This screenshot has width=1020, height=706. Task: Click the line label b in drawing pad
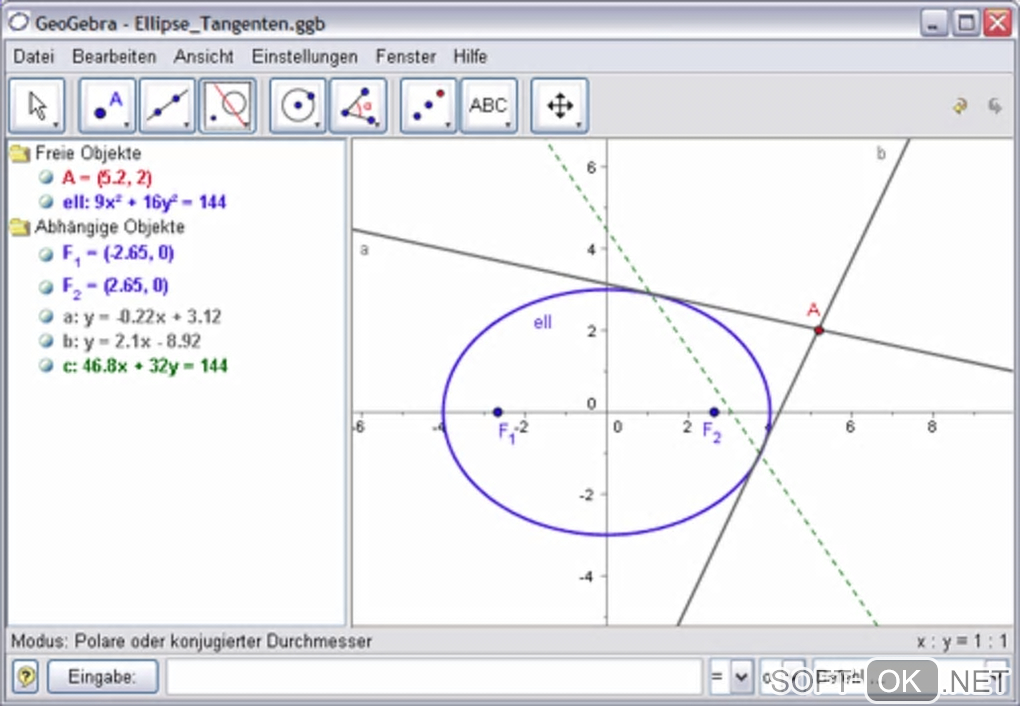[x=881, y=154]
